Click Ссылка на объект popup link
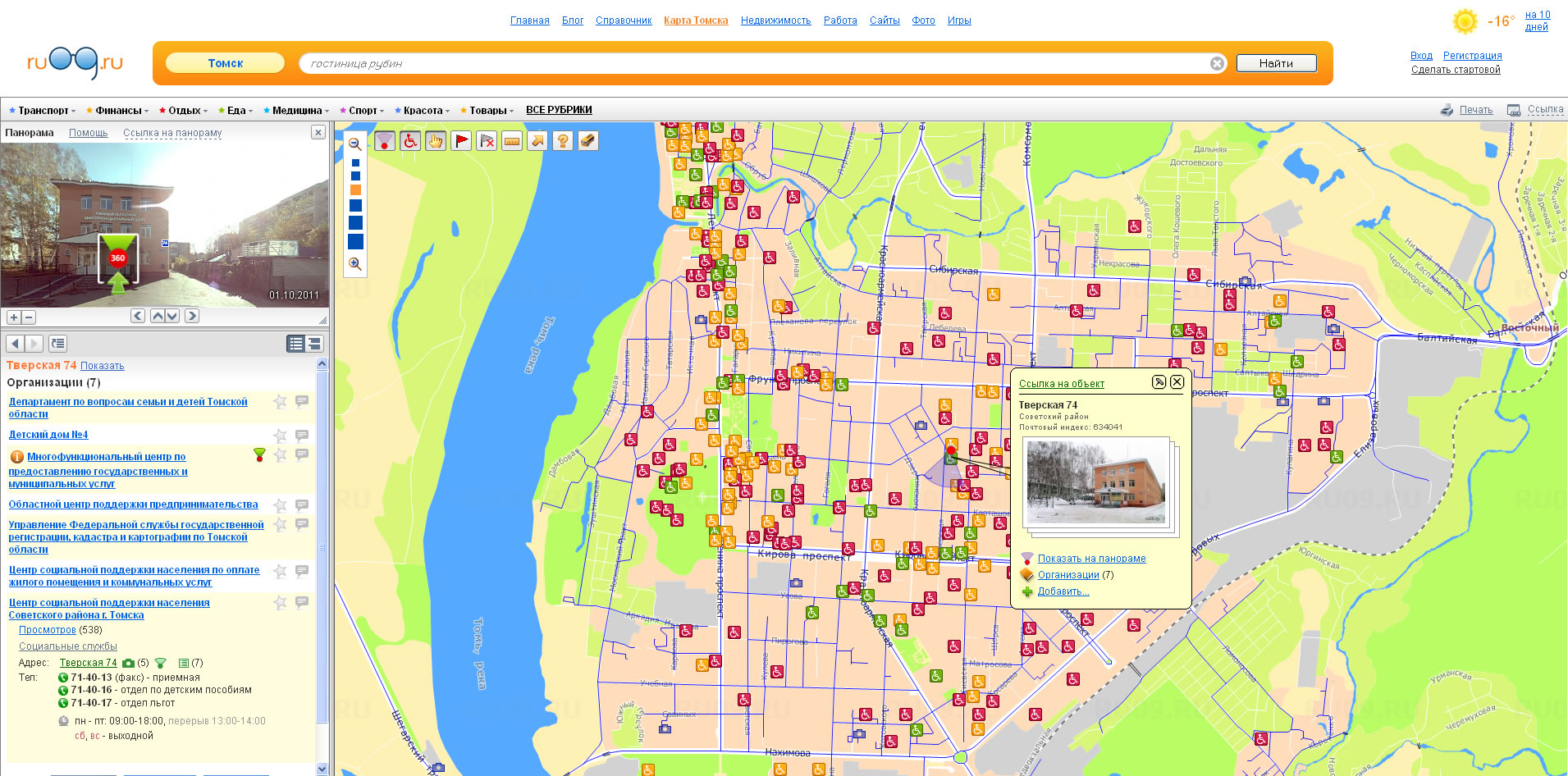 (x=1061, y=383)
